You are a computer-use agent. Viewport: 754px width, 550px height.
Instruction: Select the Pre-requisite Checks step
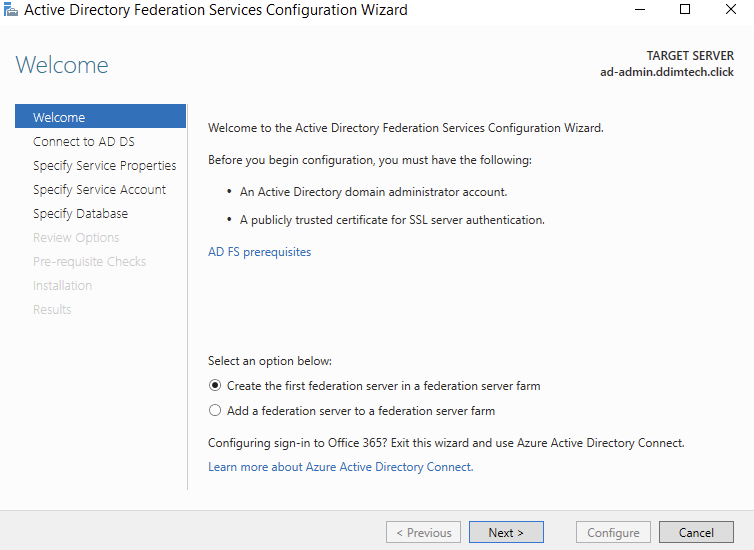pos(89,262)
